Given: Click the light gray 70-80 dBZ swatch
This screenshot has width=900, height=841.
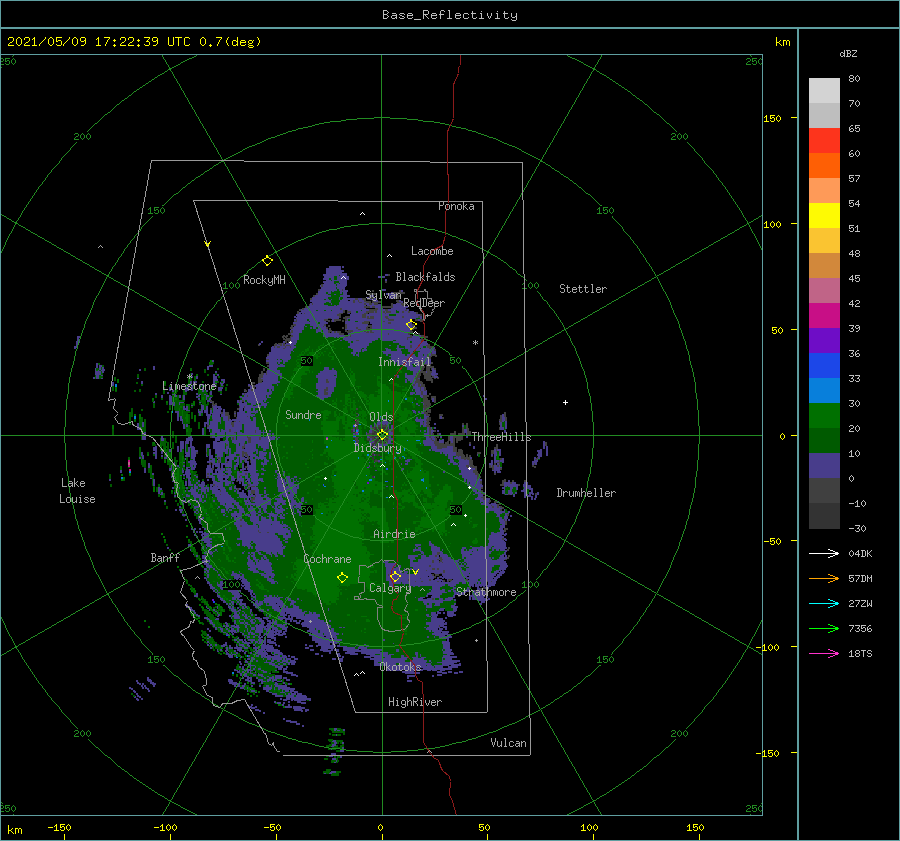Looking at the screenshot, I should 824,91.
